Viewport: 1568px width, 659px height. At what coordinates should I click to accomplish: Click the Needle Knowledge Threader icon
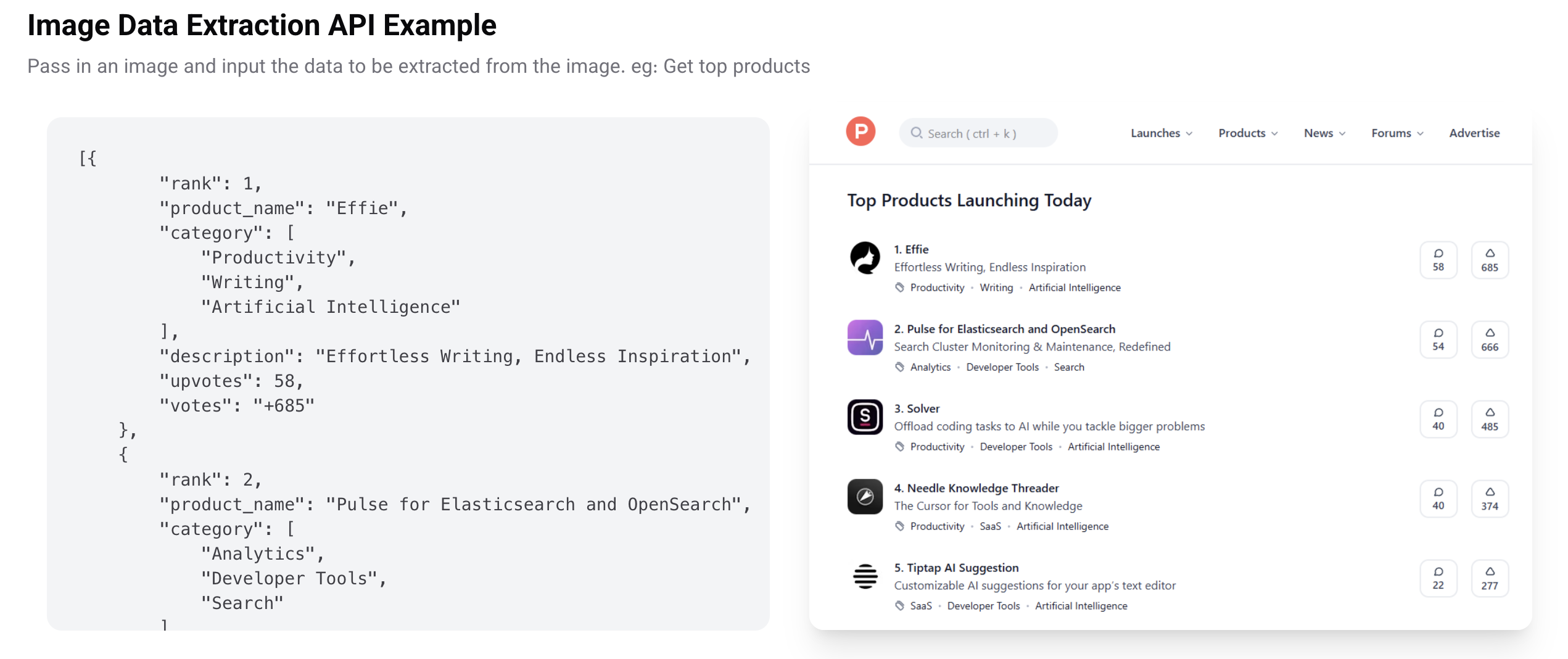pyautogui.click(x=865, y=497)
